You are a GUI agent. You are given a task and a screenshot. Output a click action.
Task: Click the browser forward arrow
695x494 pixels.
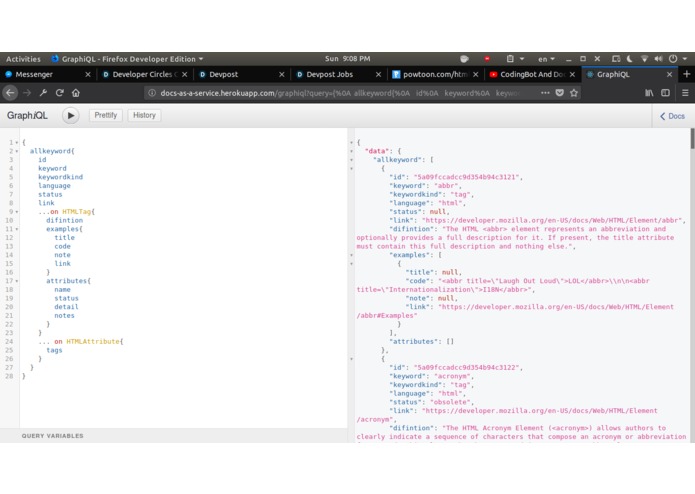click(27, 93)
